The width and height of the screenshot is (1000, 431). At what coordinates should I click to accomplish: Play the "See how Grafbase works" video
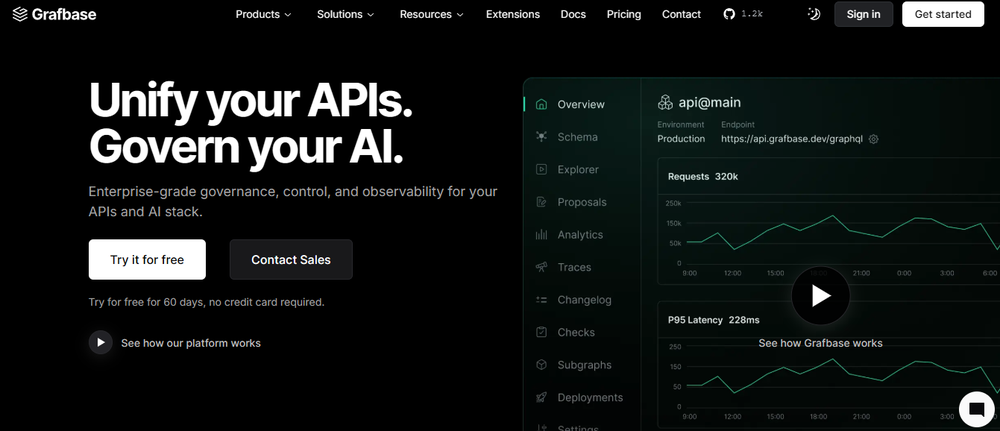pos(820,296)
